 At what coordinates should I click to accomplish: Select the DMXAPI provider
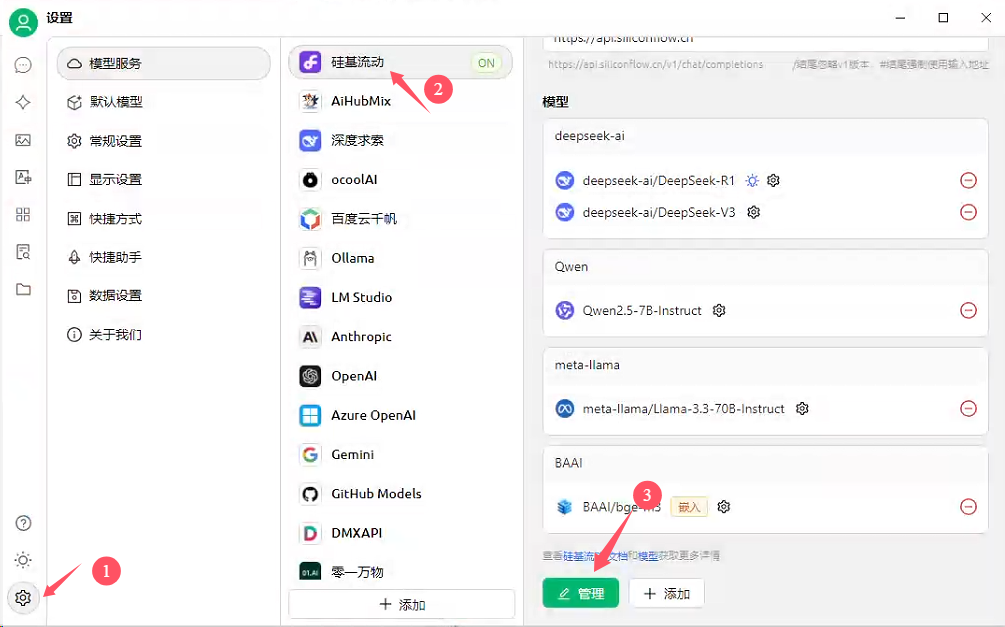(x=401, y=533)
